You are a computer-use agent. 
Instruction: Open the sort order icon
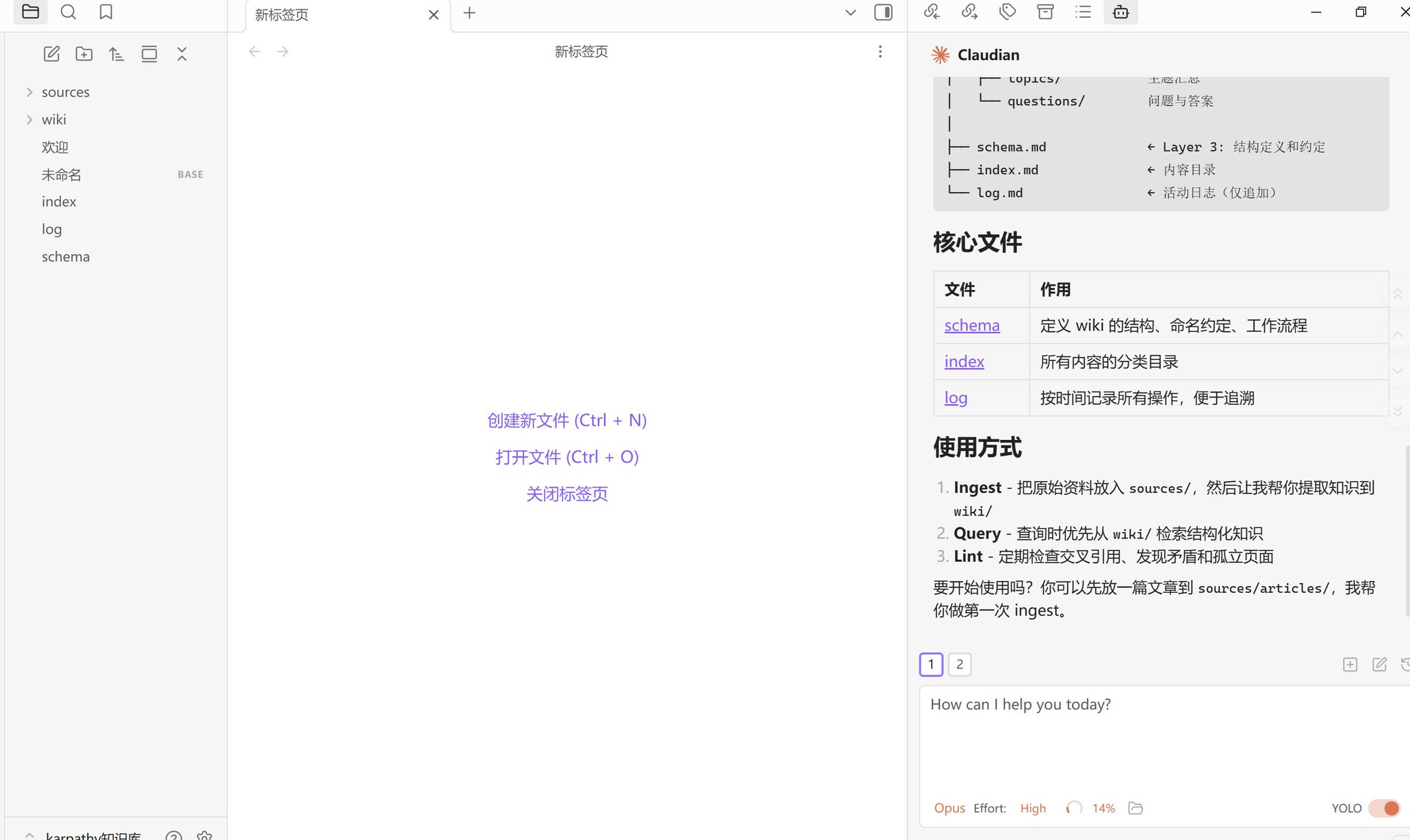116,54
